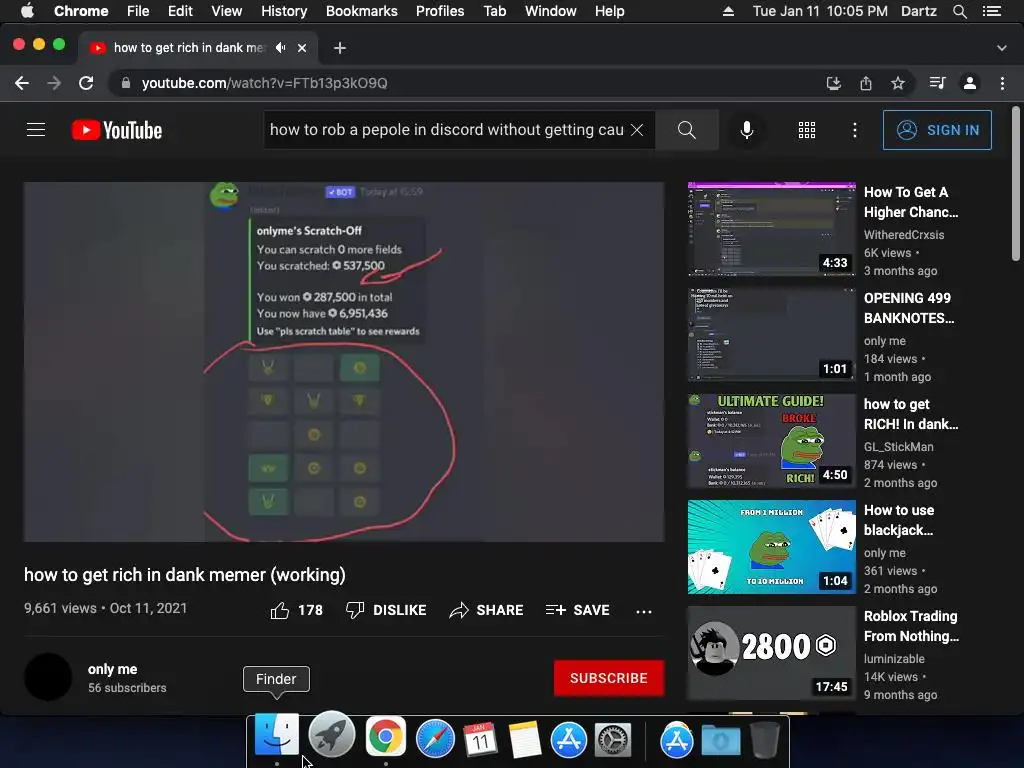Click the address bar URL
Screen dimensions: 1024x768
[x=264, y=83]
